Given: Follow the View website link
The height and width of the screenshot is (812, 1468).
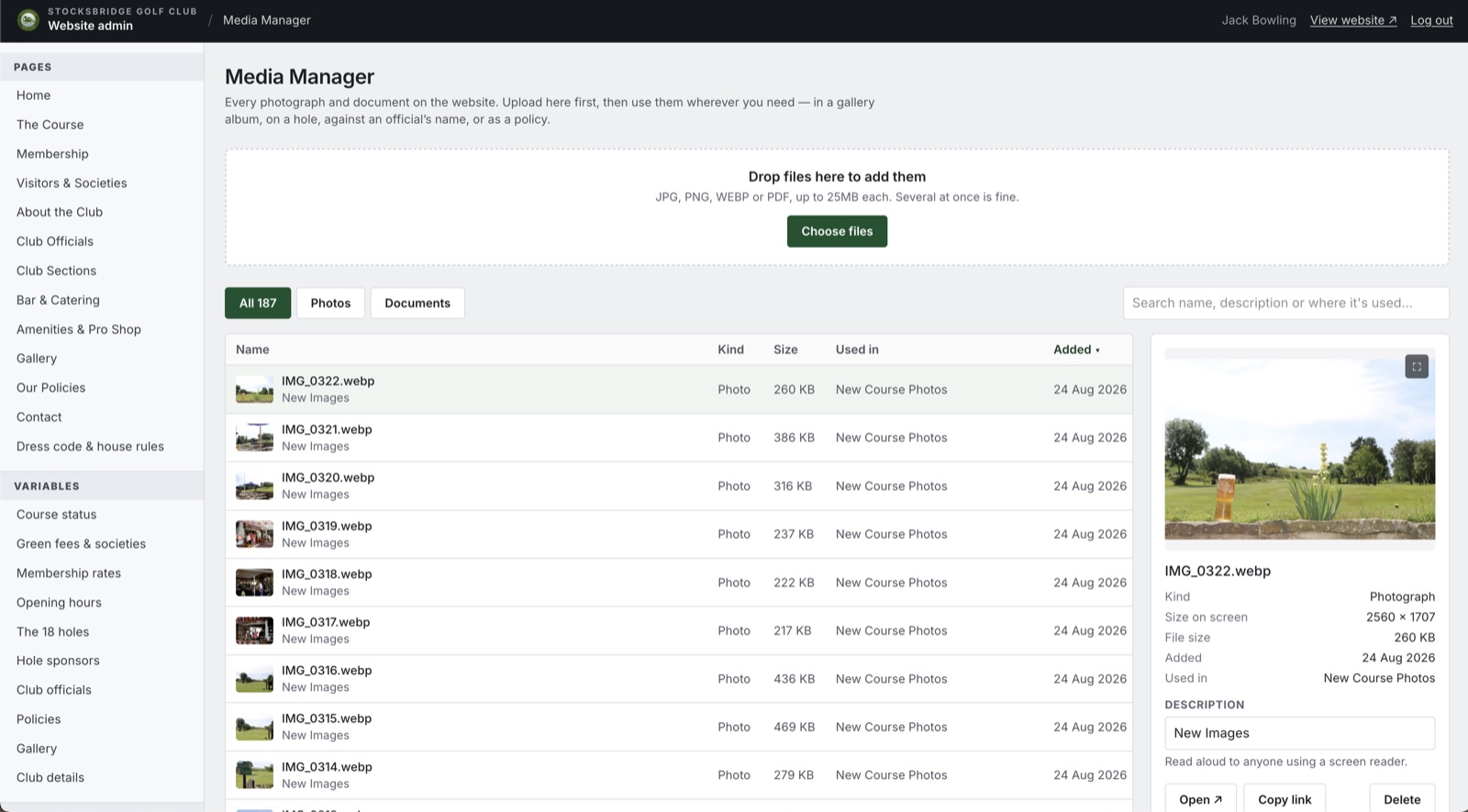Looking at the screenshot, I should [x=1353, y=20].
